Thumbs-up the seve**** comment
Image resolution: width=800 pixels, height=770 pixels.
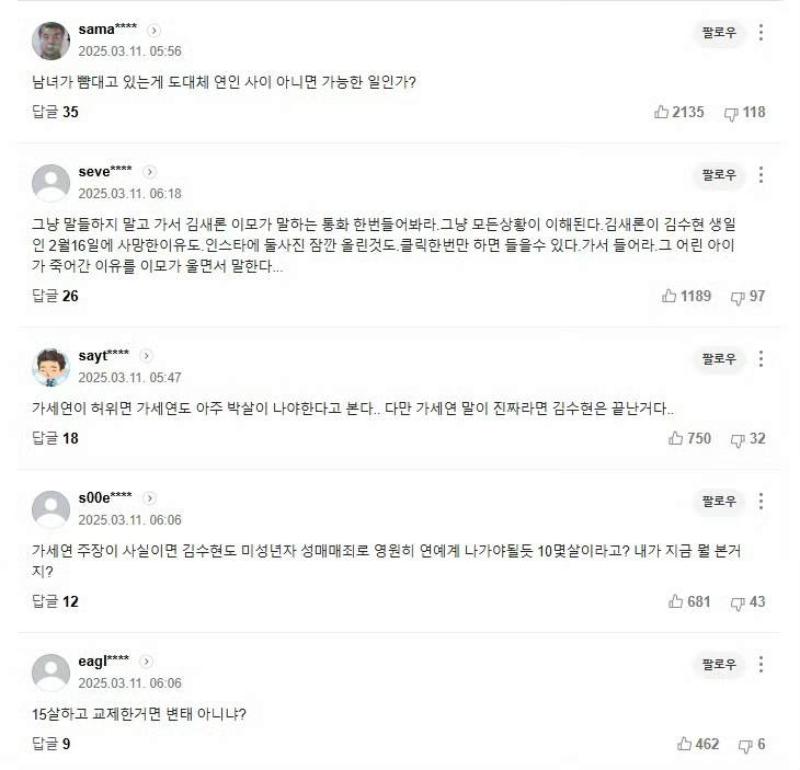coord(670,296)
